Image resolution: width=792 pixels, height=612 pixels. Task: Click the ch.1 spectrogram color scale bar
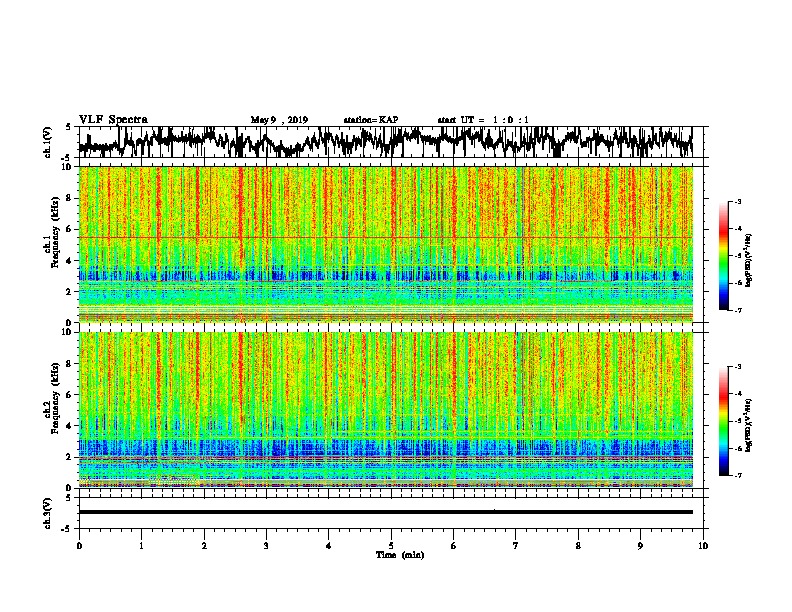point(724,256)
